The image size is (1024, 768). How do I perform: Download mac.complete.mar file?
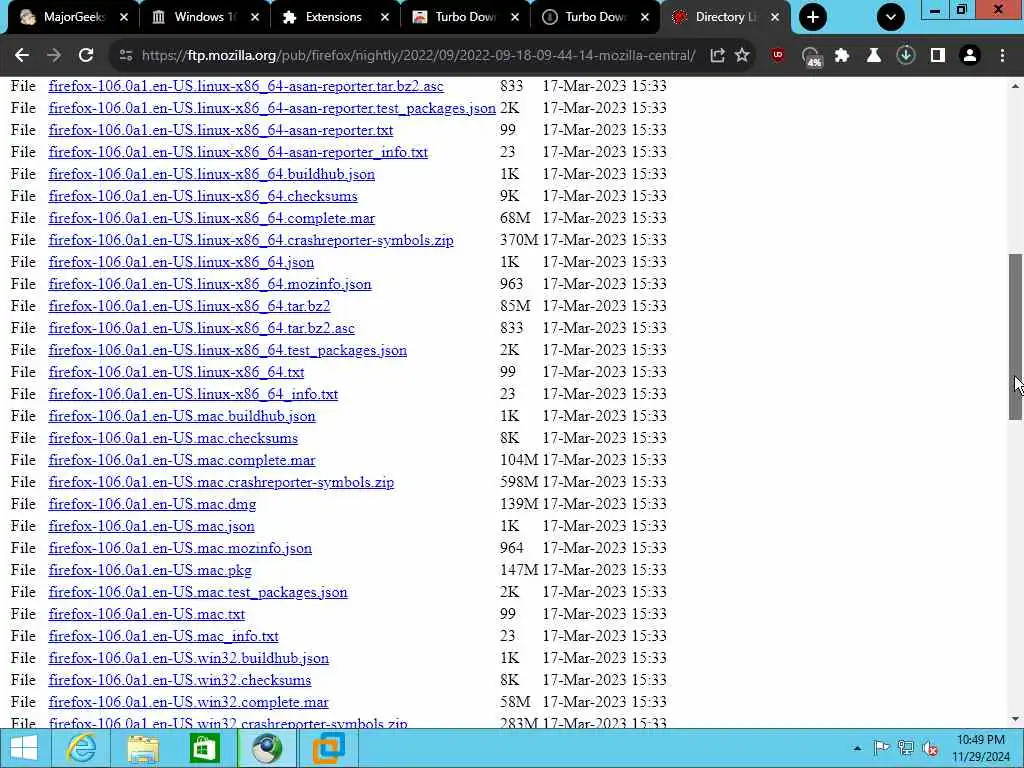tap(182, 460)
